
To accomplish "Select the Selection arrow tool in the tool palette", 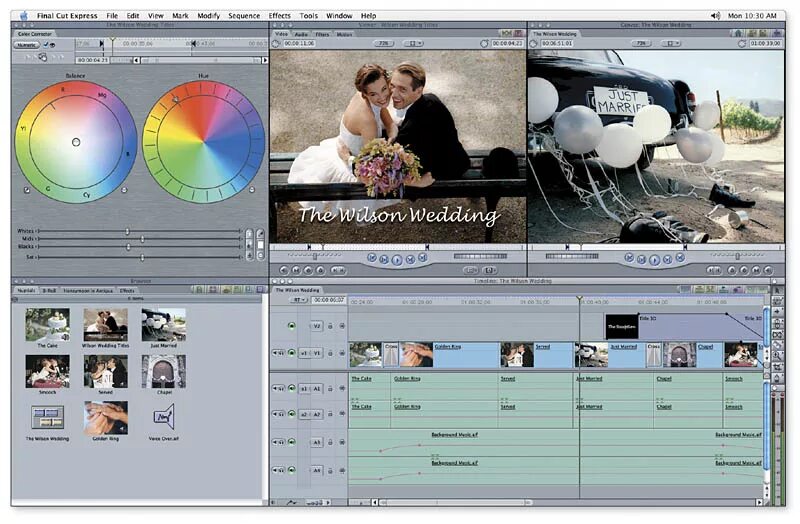I will coord(777,290).
